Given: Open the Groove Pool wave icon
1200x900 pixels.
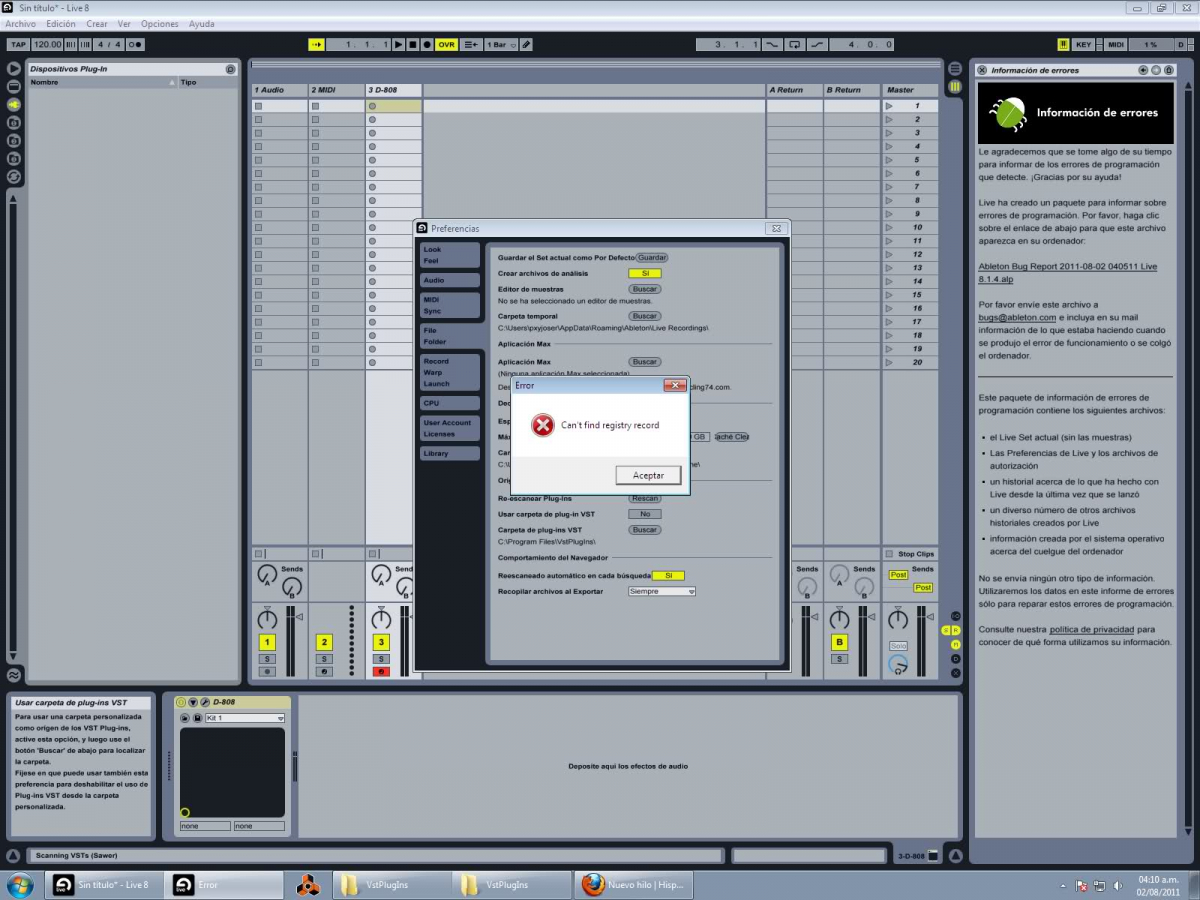Looking at the screenshot, I should 14,675.
